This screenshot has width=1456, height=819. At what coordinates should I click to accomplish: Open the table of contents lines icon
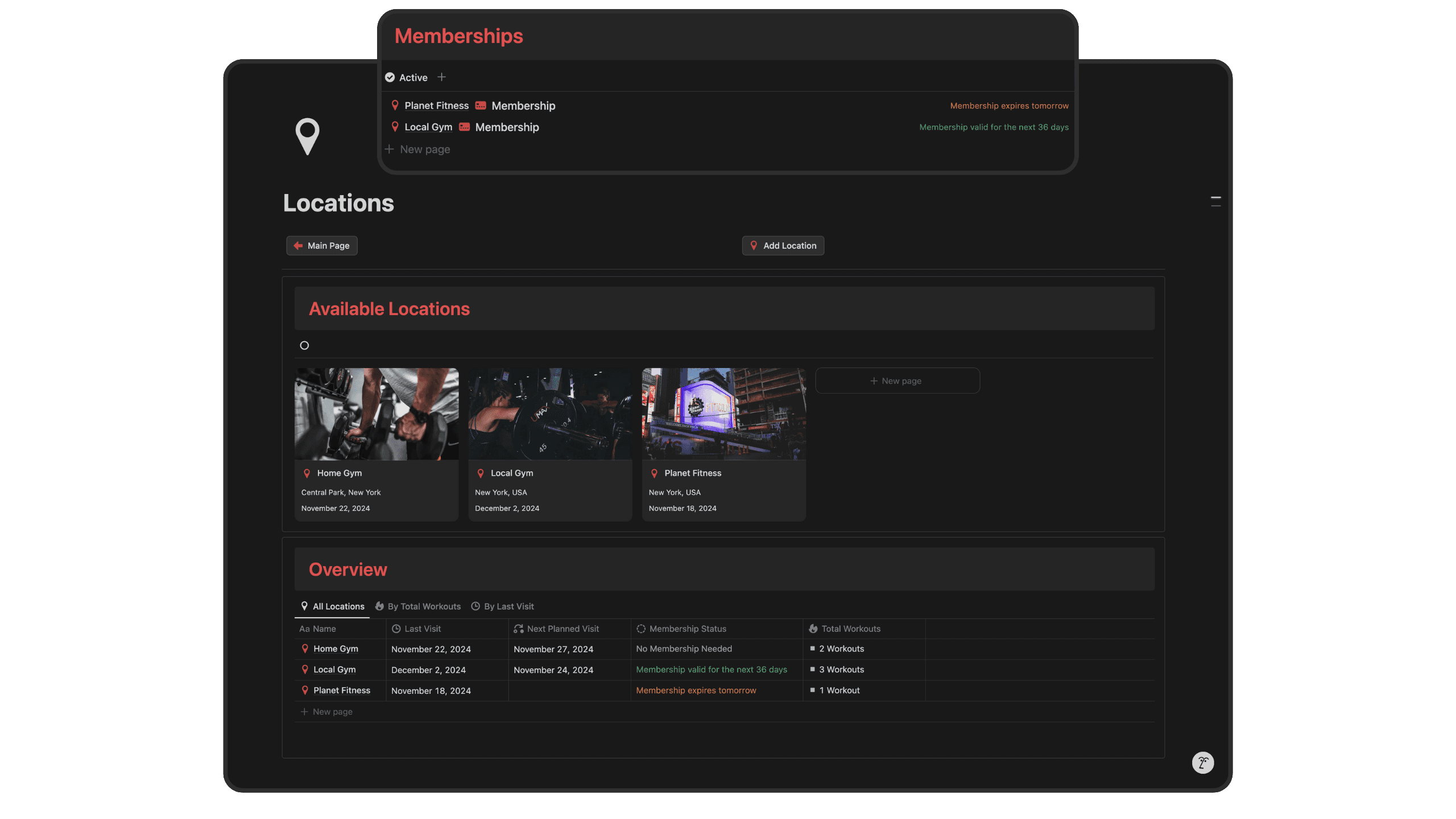pyautogui.click(x=1215, y=201)
